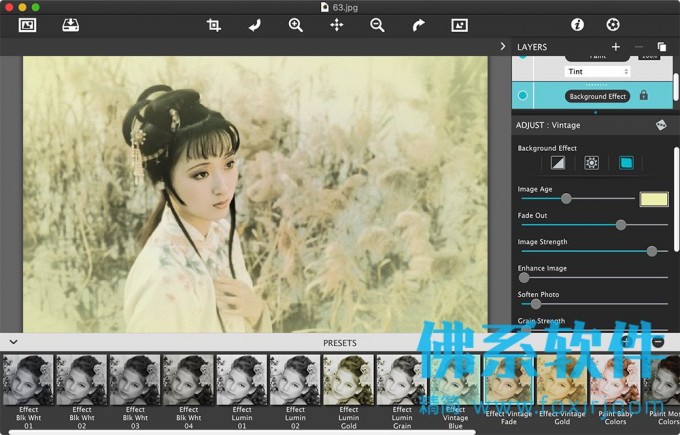Click the undo arrow icon
The width and height of the screenshot is (680, 435).
(255, 25)
